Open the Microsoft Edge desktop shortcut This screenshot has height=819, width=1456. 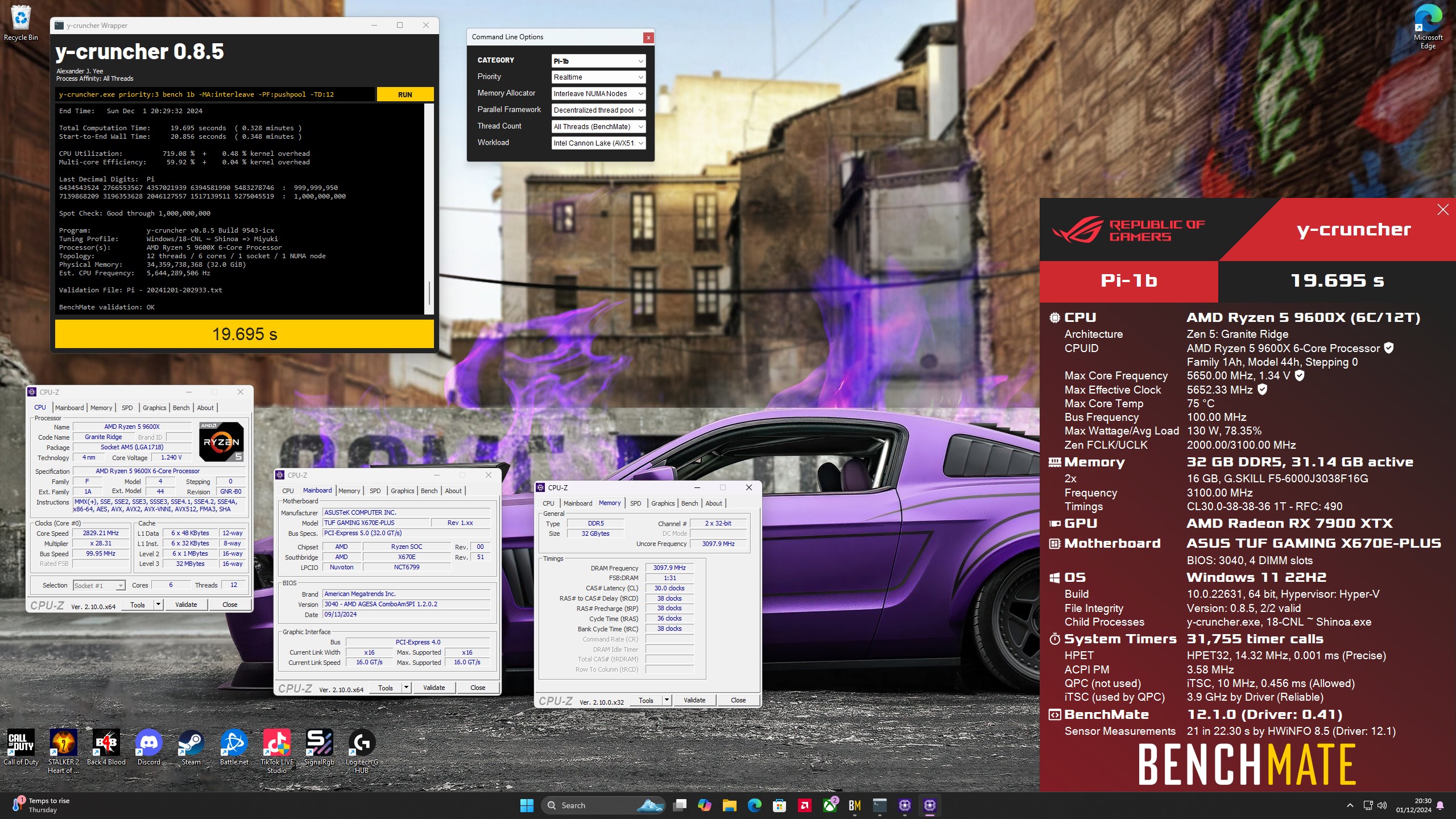pos(1428,27)
